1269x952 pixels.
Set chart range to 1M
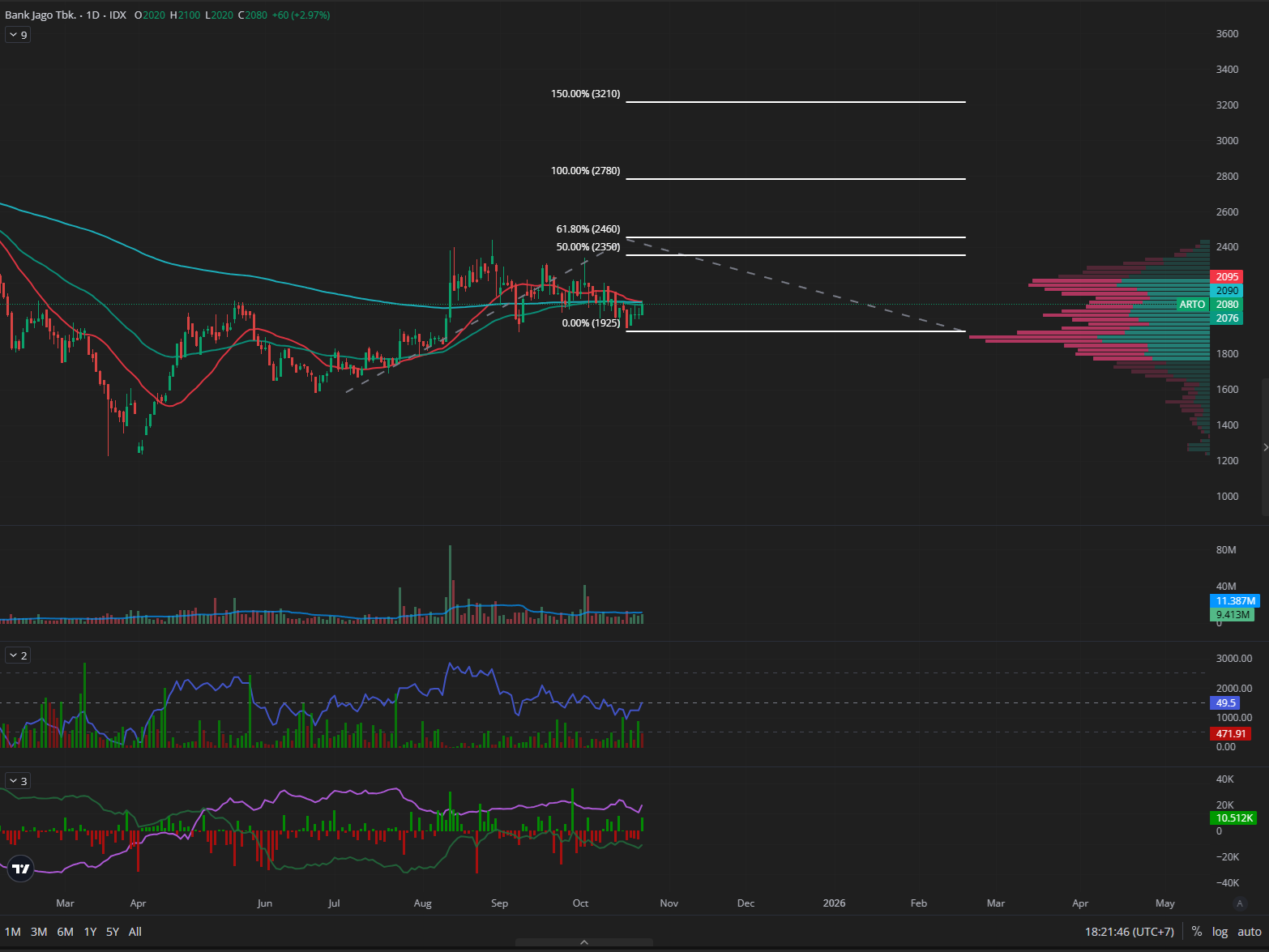click(13, 932)
